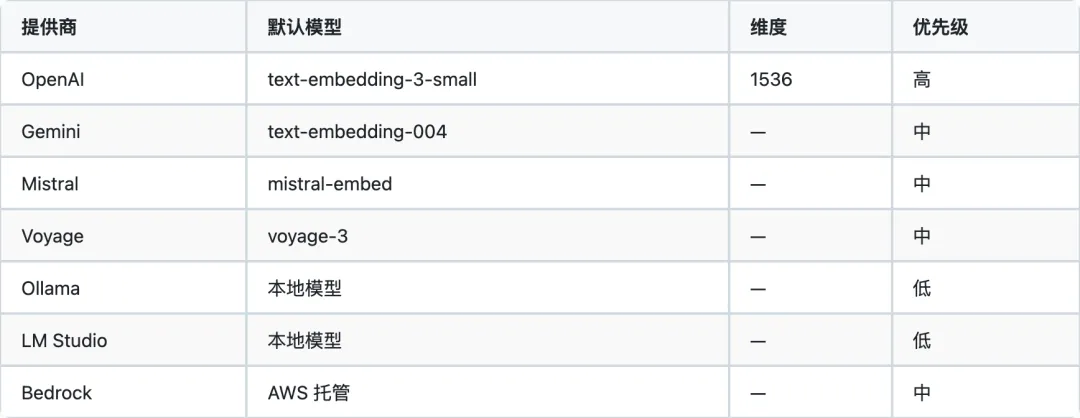
Task: Select the OpenAI provider cell
Action: point(51,79)
